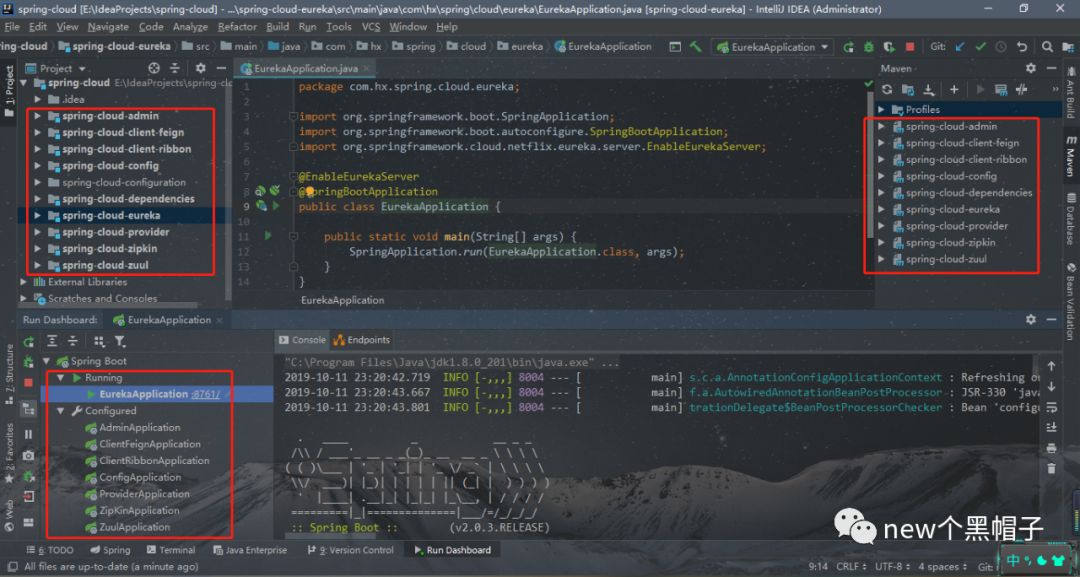This screenshot has height=577, width=1080.
Task: Click run gutter icon beside main method
Action: click(268, 236)
